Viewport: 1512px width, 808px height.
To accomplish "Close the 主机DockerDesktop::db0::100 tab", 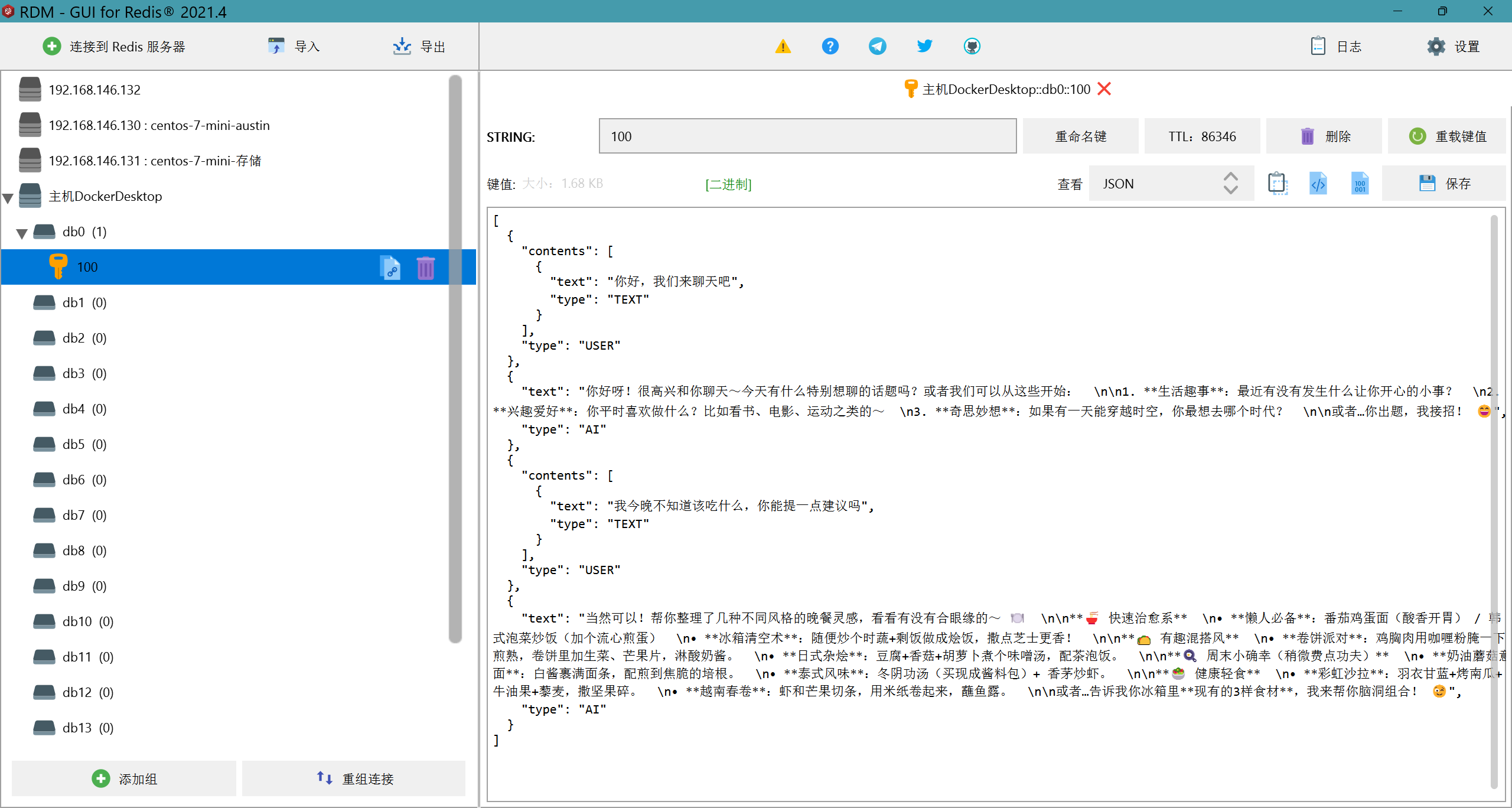I will coord(1104,89).
